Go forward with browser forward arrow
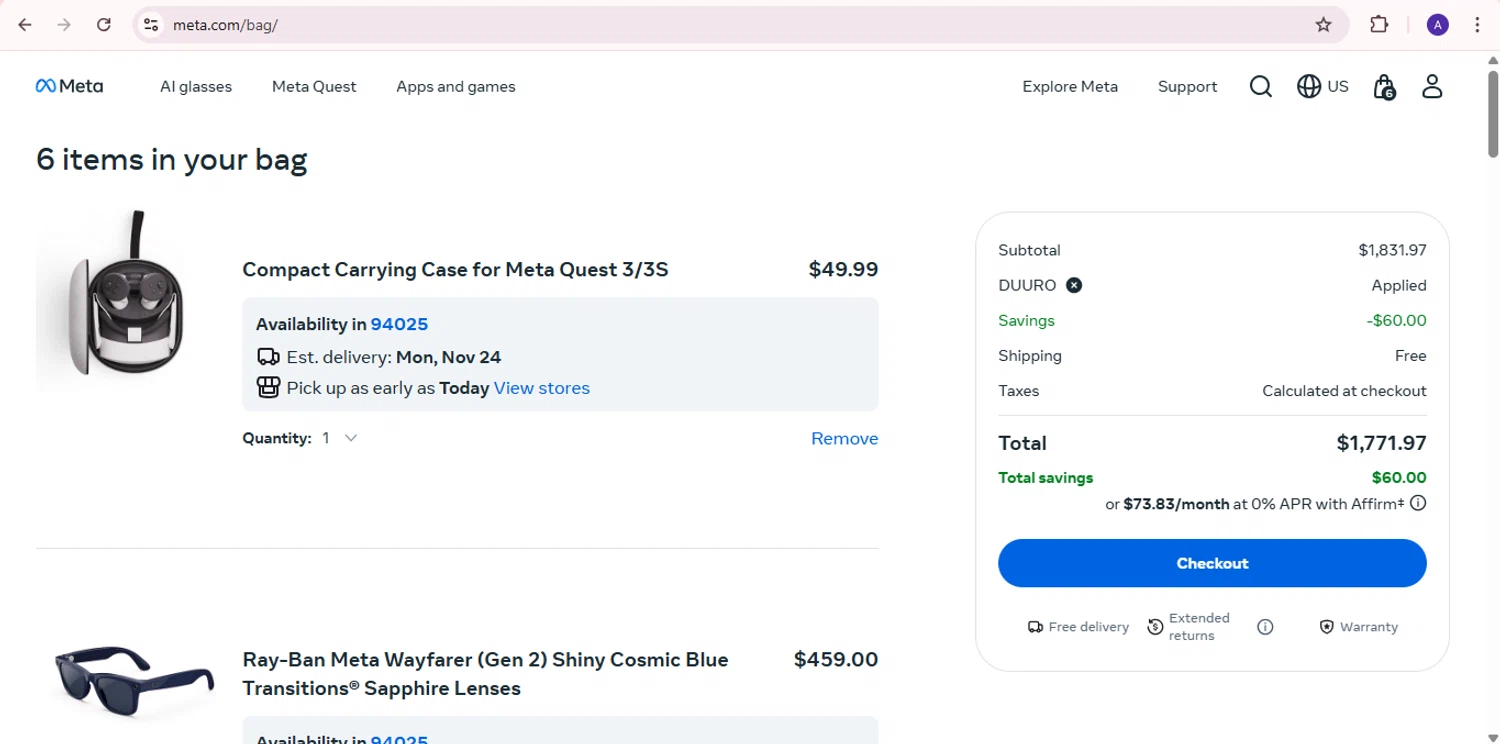 (64, 25)
